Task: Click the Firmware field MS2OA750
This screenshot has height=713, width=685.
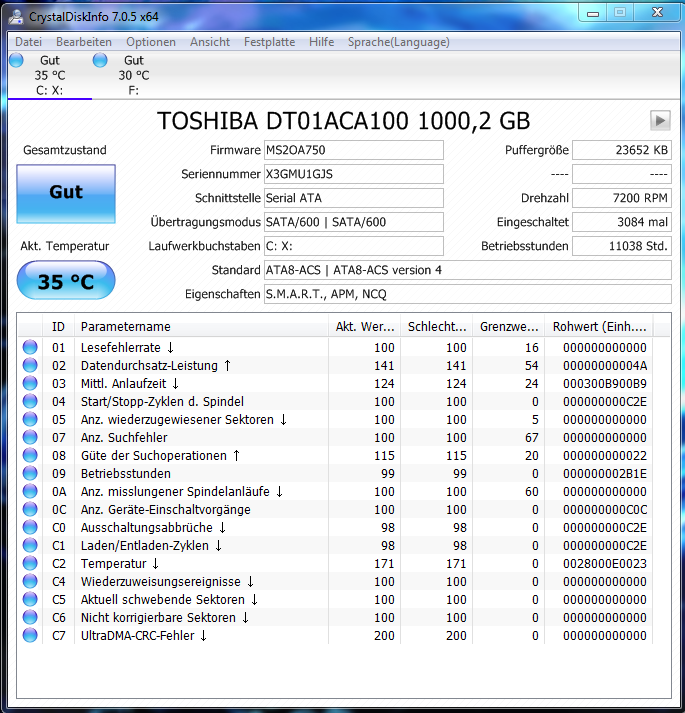Action: coord(353,150)
